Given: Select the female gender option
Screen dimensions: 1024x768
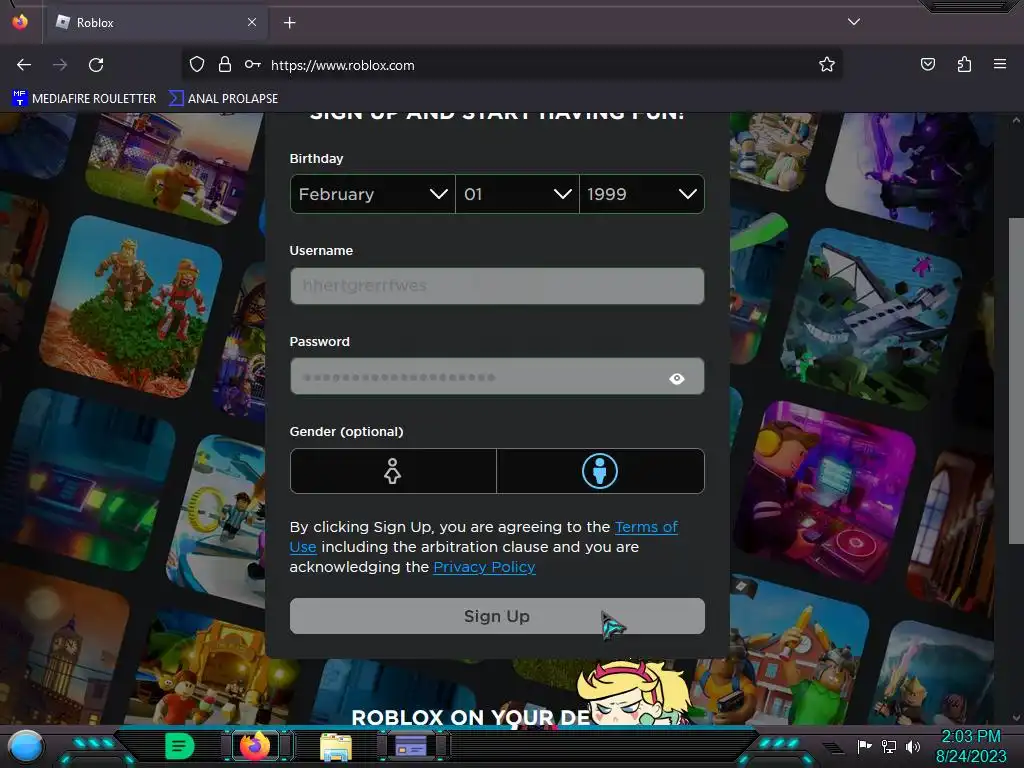Looking at the screenshot, I should [x=393, y=471].
